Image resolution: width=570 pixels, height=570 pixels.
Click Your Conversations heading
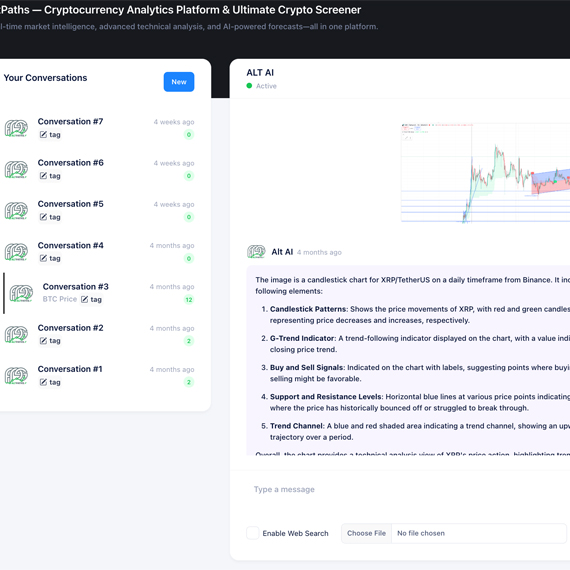pyautogui.click(x=45, y=78)
